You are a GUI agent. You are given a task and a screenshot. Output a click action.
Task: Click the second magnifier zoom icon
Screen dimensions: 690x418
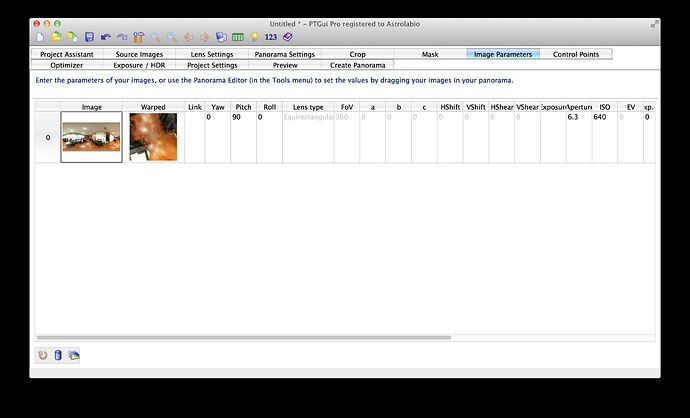click(x=172, y=37)
